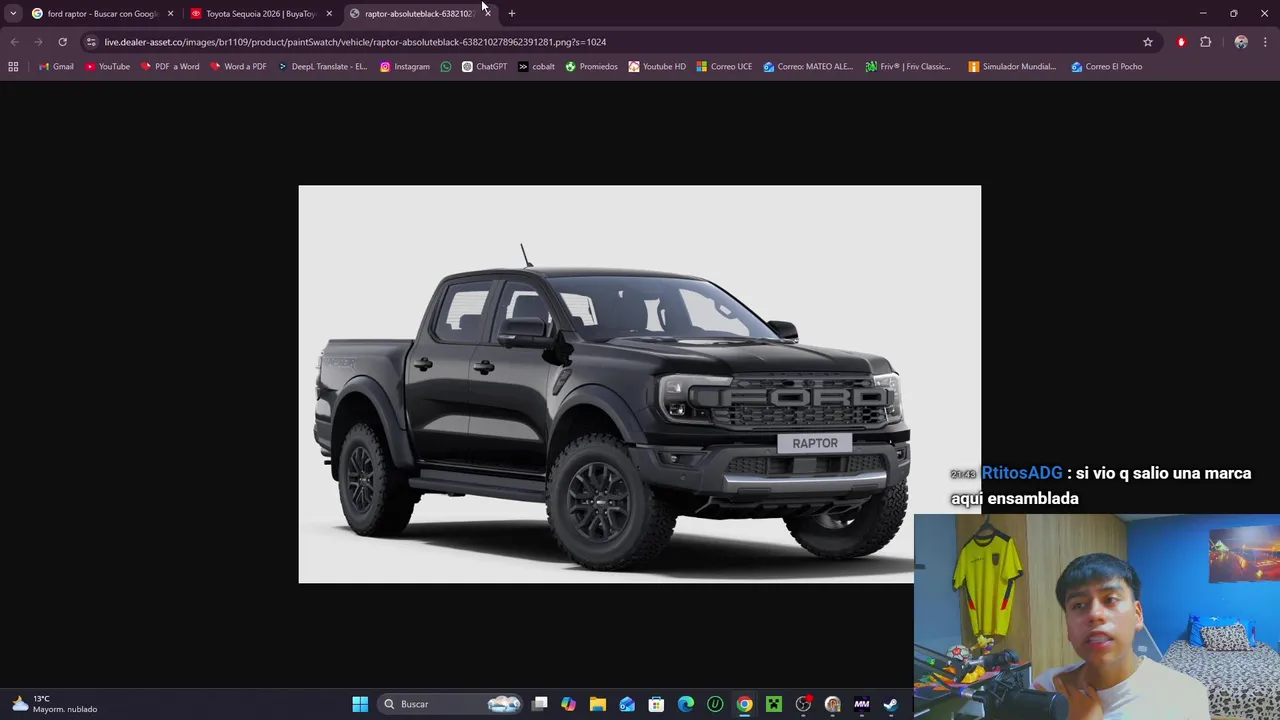
Task: Open Steam from the taskbar
Action: point(891,704)
